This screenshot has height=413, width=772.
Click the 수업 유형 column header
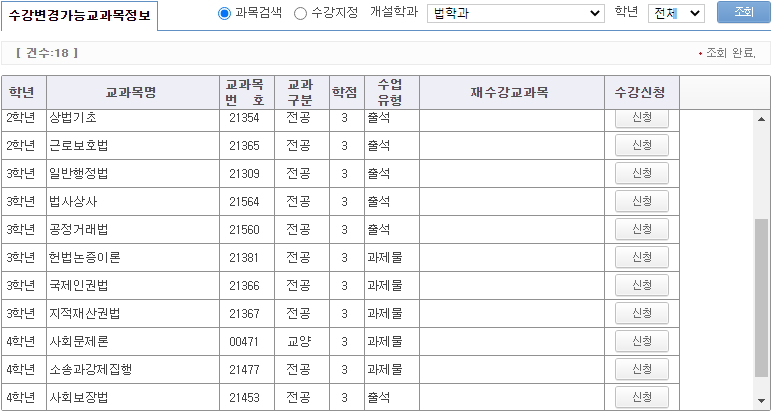391,93
